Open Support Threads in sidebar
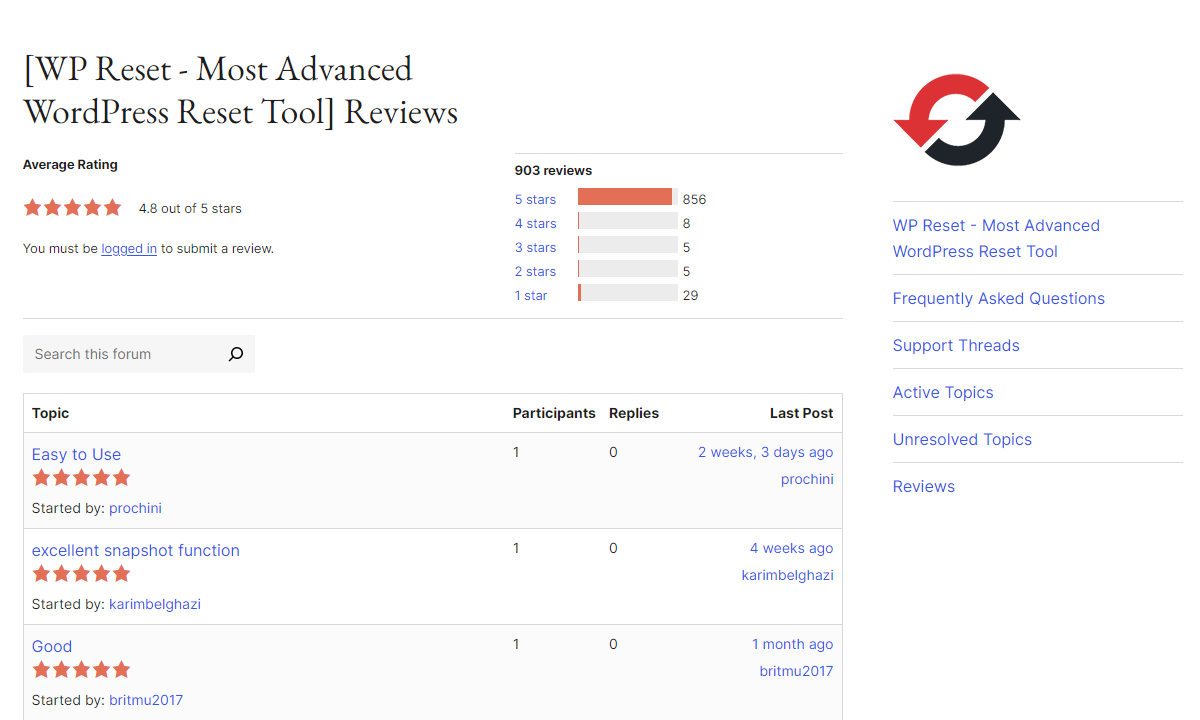Image resolution: width=1200 pixels, height=720 pixels. pyautogui.click(x=956, y=345)
